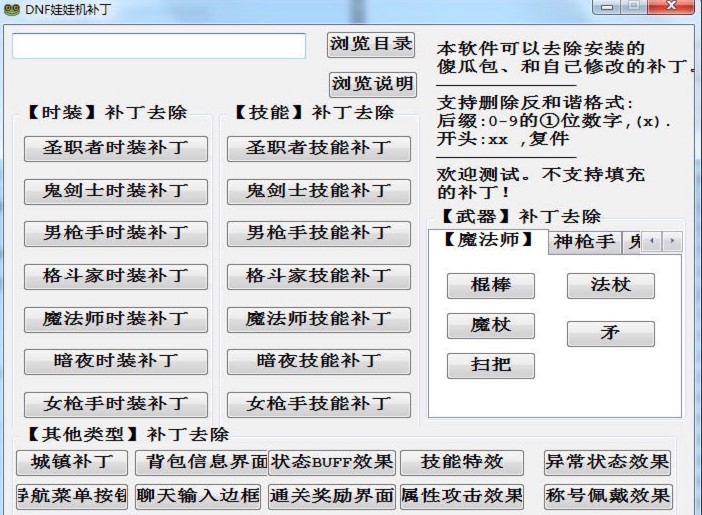This screenshot has height=515, width=702.
Task: Click 鬼剑士时装补丁 button
Action: click(x=116, y=192)
